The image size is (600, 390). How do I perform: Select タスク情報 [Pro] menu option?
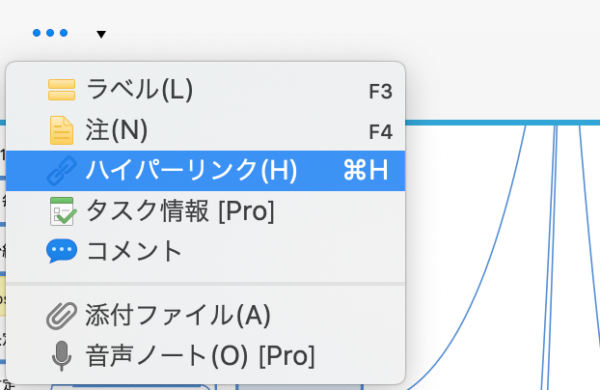click(x=205, y=211)
